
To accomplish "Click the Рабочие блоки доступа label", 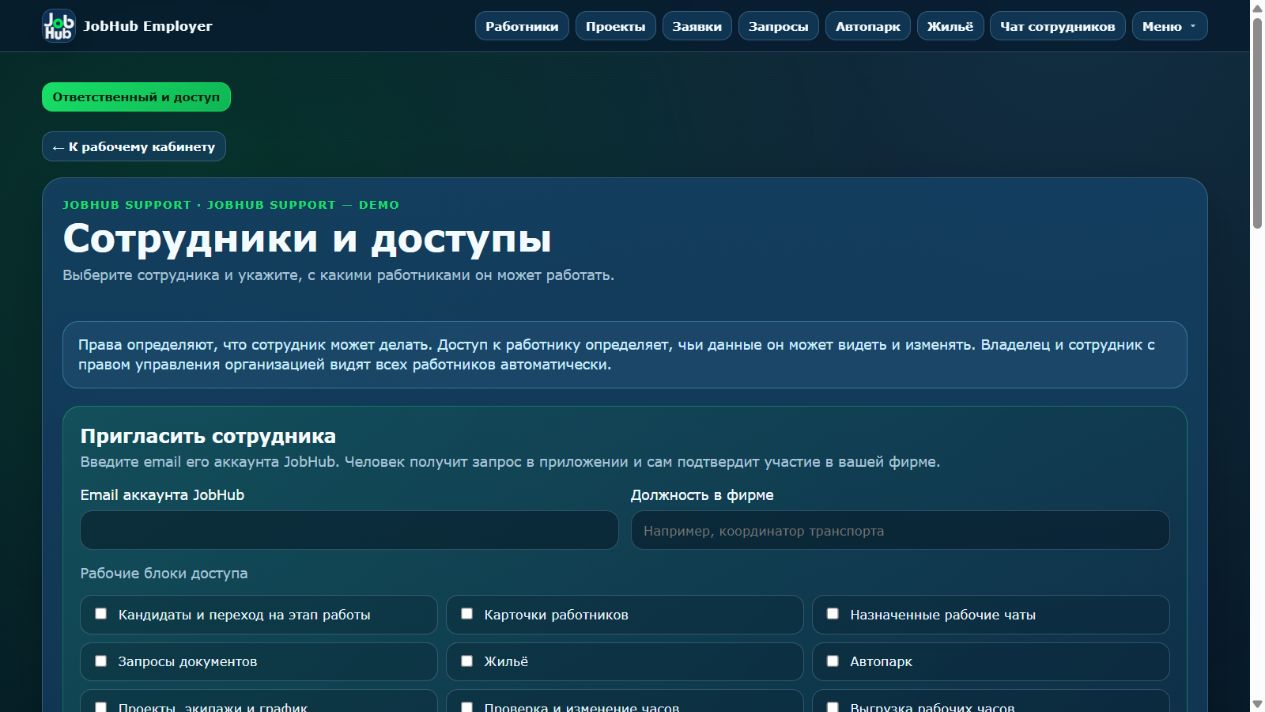I will click(164, 573).
